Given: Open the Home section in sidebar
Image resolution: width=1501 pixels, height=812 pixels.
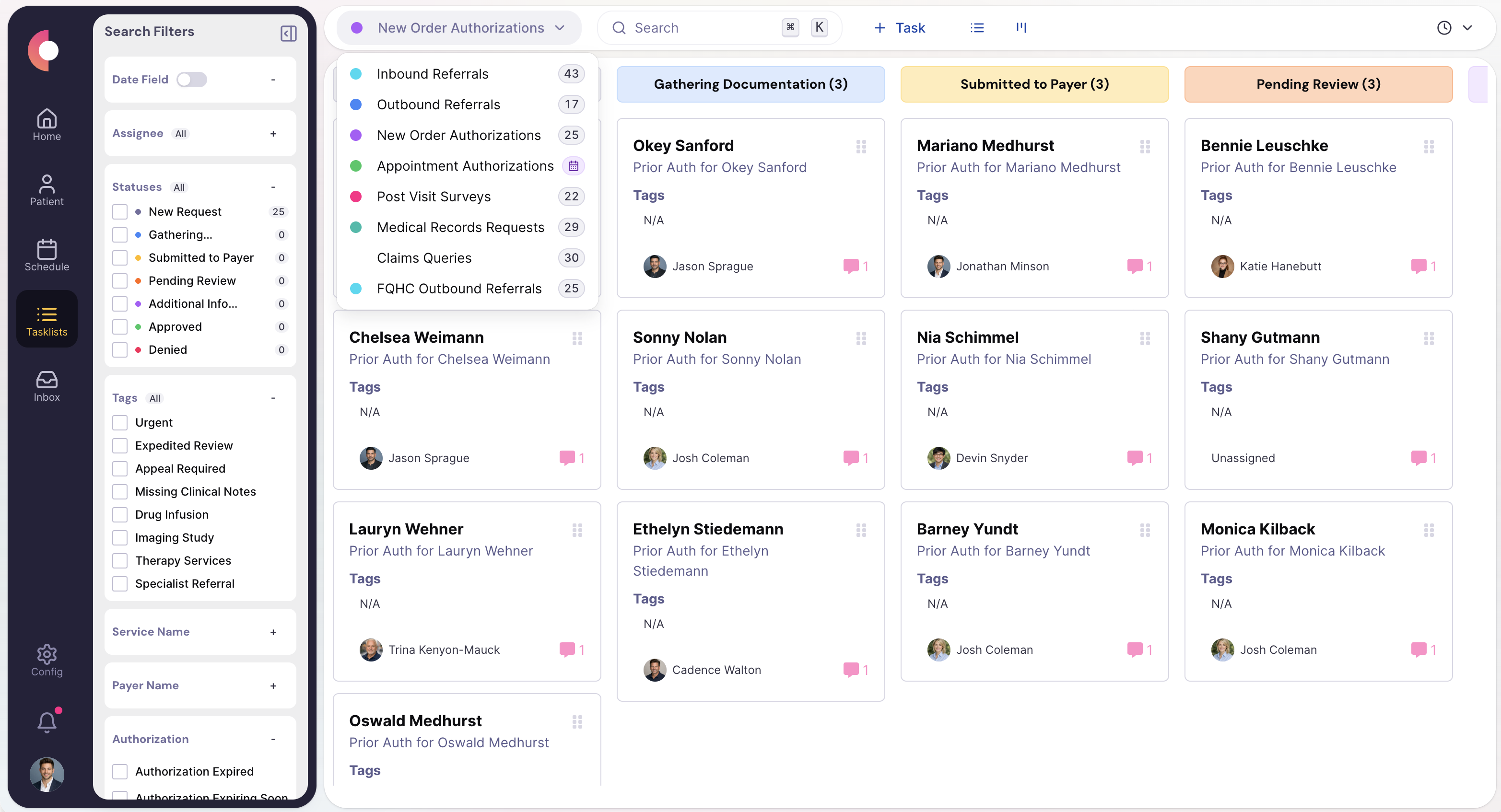Looking at the screenshot, I should click(x=47, y=124).
